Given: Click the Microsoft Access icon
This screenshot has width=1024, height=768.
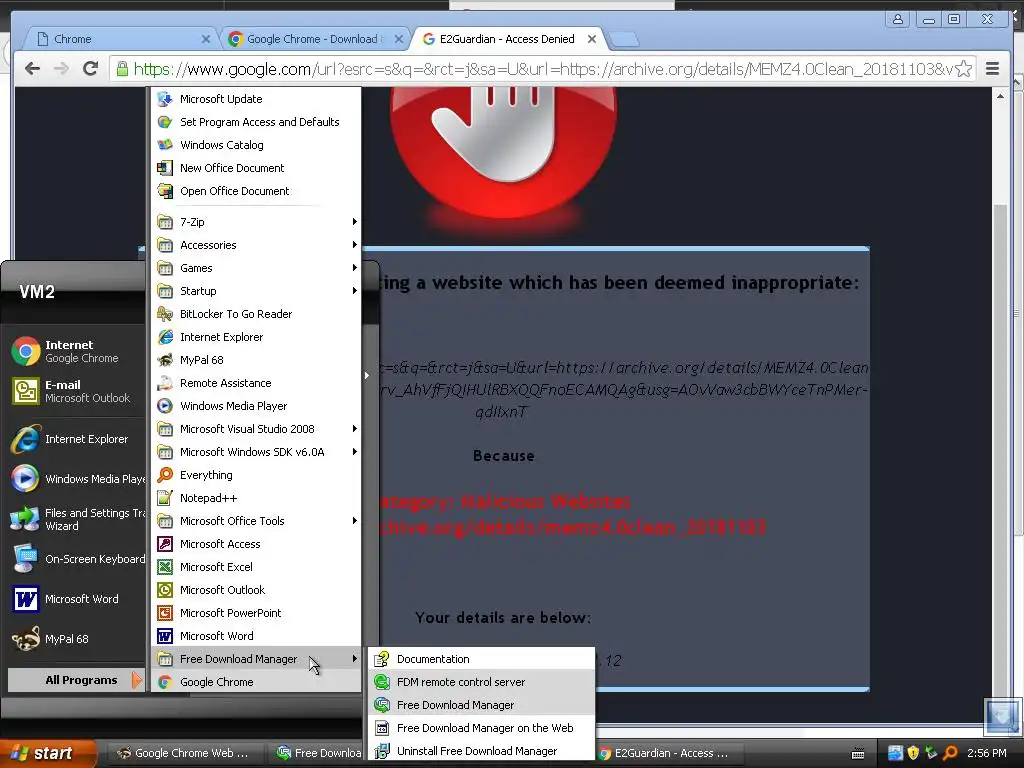Looking at the screenshot, I should [165, 544].
